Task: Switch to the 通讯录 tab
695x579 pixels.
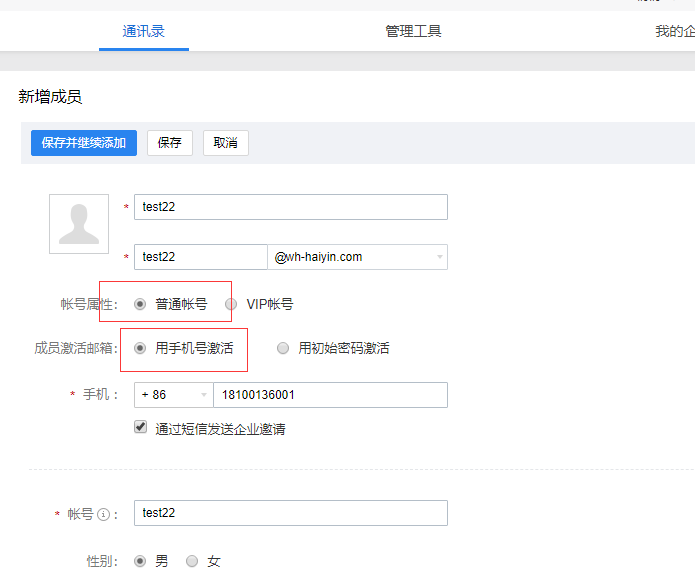Action: coord(143,31)
